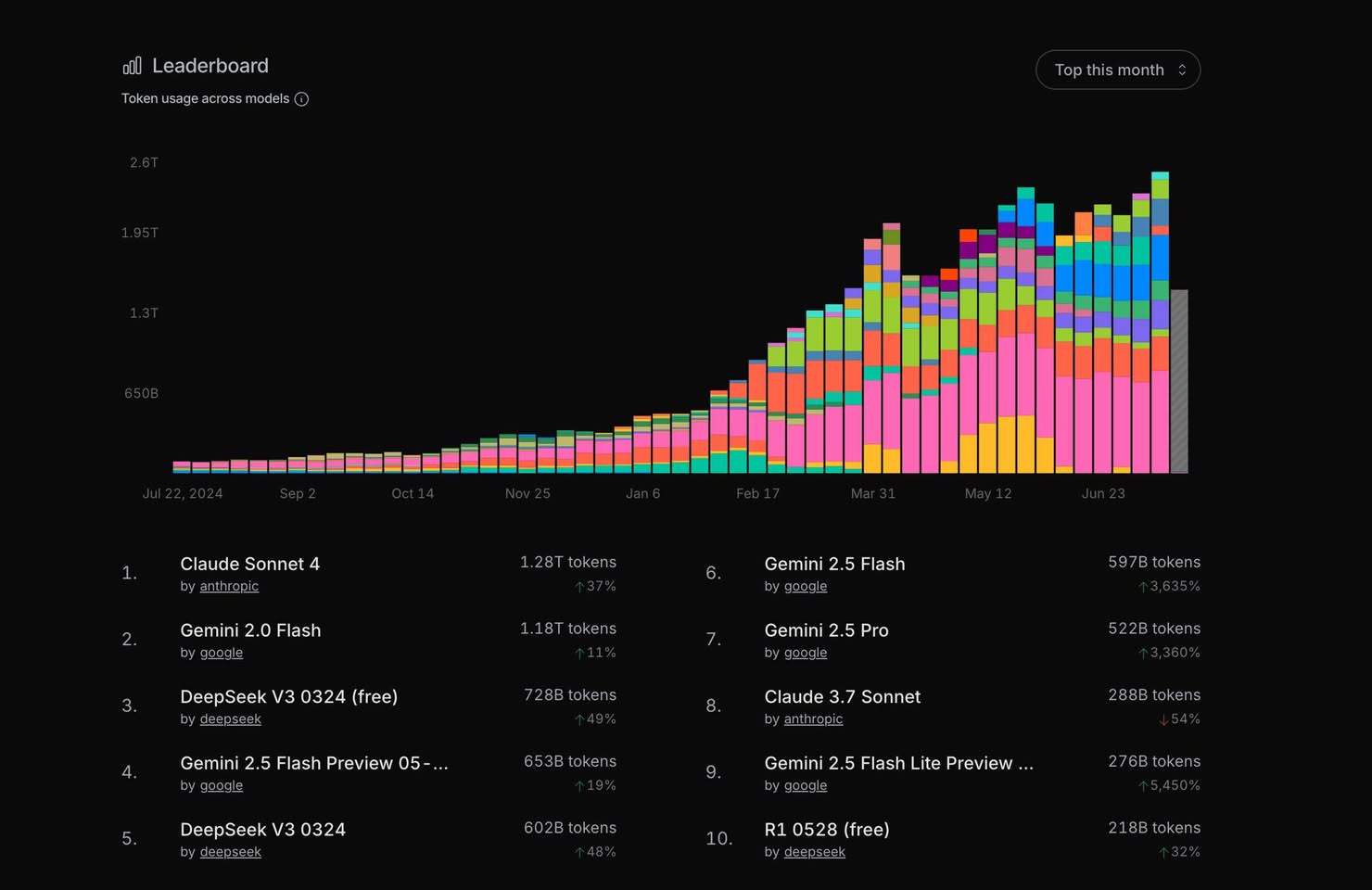Click the deepseek link under R1 0528
Viewport: 1372px width, 890px height.
(814, 852)
